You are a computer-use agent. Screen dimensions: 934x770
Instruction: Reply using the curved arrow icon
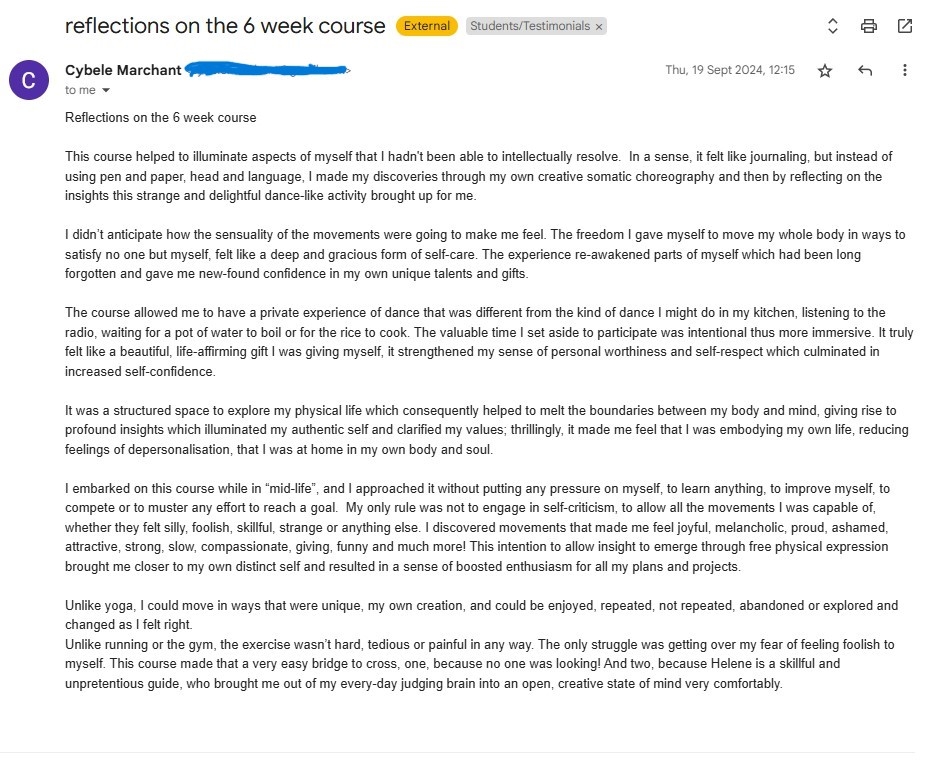pos(865,70)
